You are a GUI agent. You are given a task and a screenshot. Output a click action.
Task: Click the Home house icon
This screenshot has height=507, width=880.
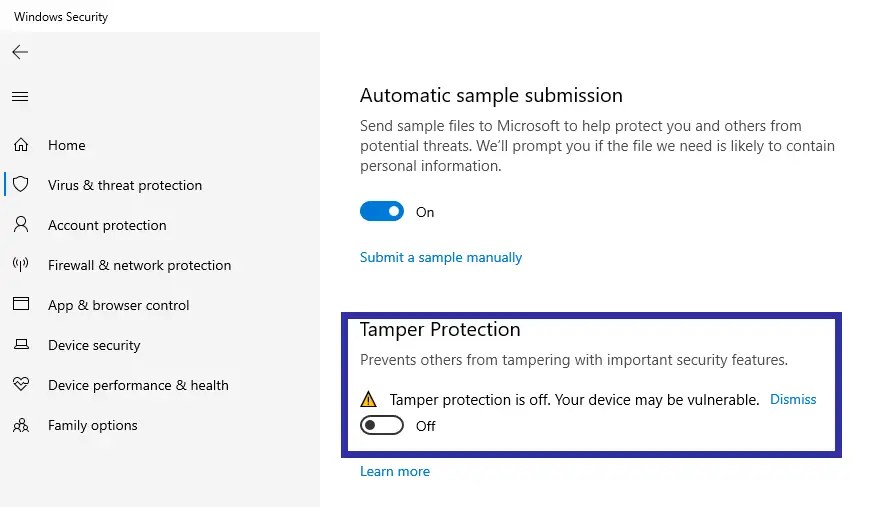point(20,145)
